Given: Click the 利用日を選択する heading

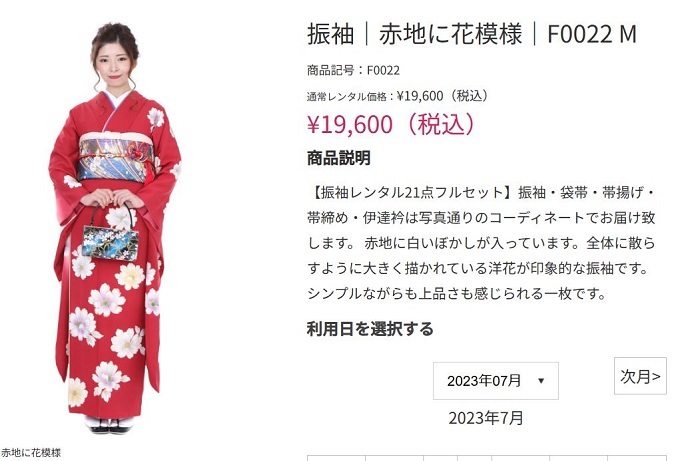Looking at the screenshot, I should [x=370, y=329].
